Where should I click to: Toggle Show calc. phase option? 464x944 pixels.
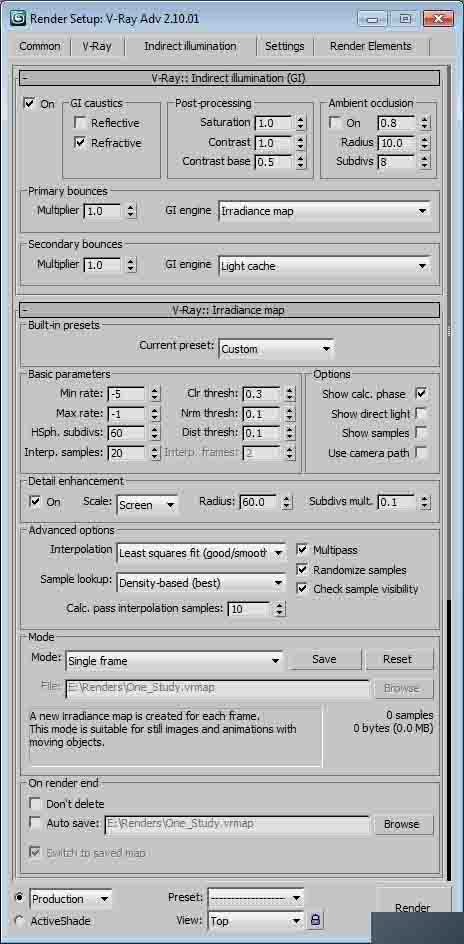pos(421,394)
